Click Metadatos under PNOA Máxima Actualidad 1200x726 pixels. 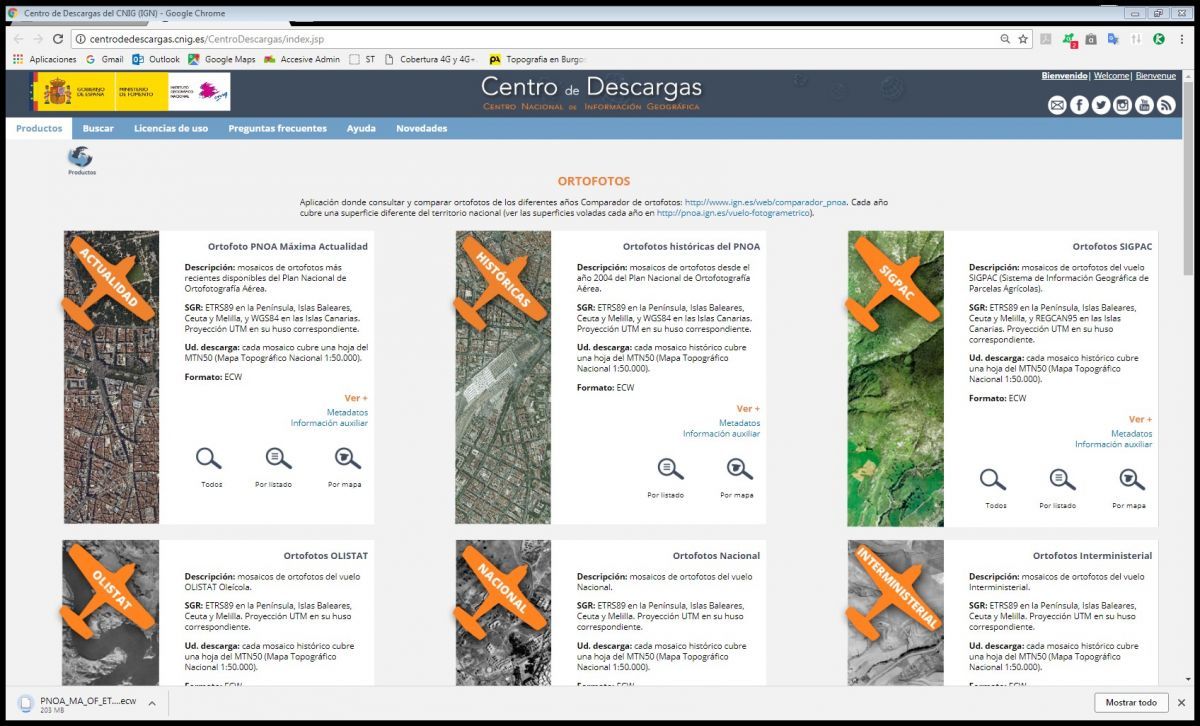click(x=347, y=412)
